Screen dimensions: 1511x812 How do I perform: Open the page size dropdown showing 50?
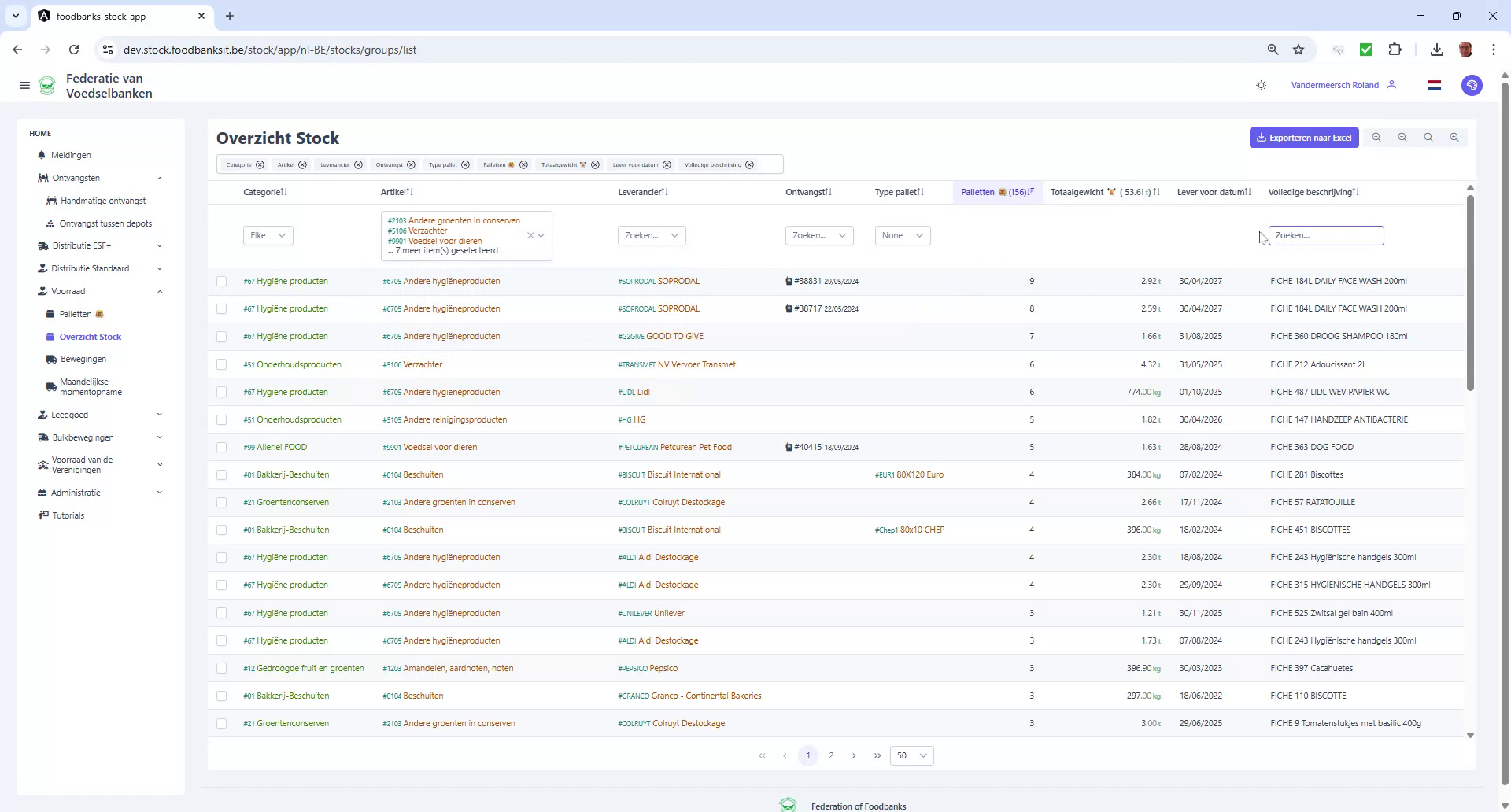coord(911,755)
